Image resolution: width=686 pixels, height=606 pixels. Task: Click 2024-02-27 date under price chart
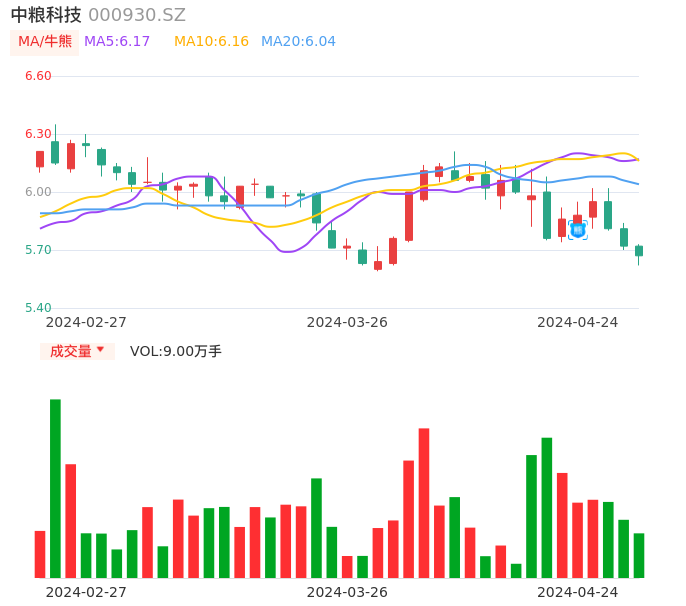pyautogui.click(x=86, y=322)
